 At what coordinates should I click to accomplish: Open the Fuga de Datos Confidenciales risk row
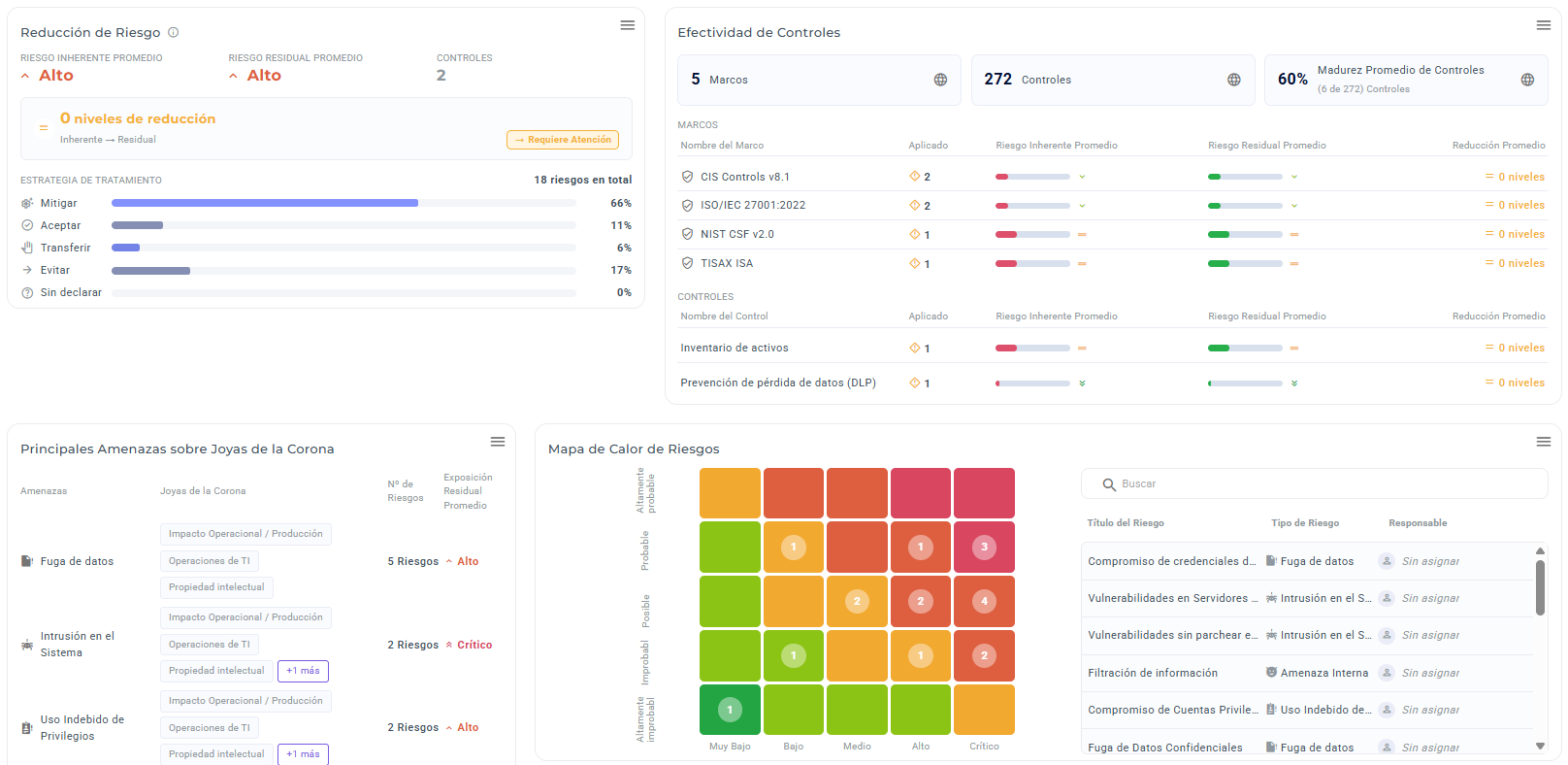click(1307, 748)
